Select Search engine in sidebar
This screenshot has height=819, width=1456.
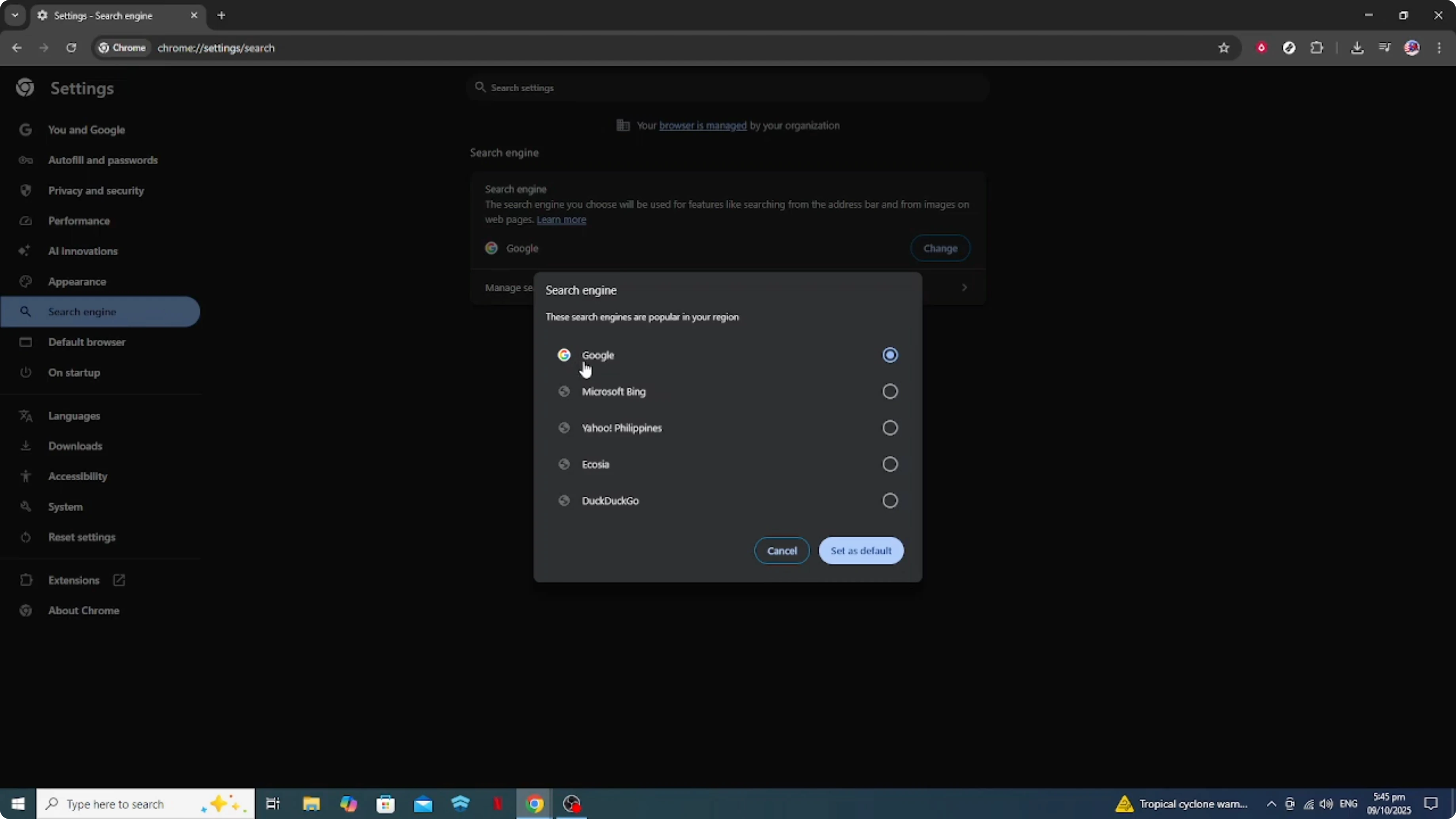tap(100, 311)
